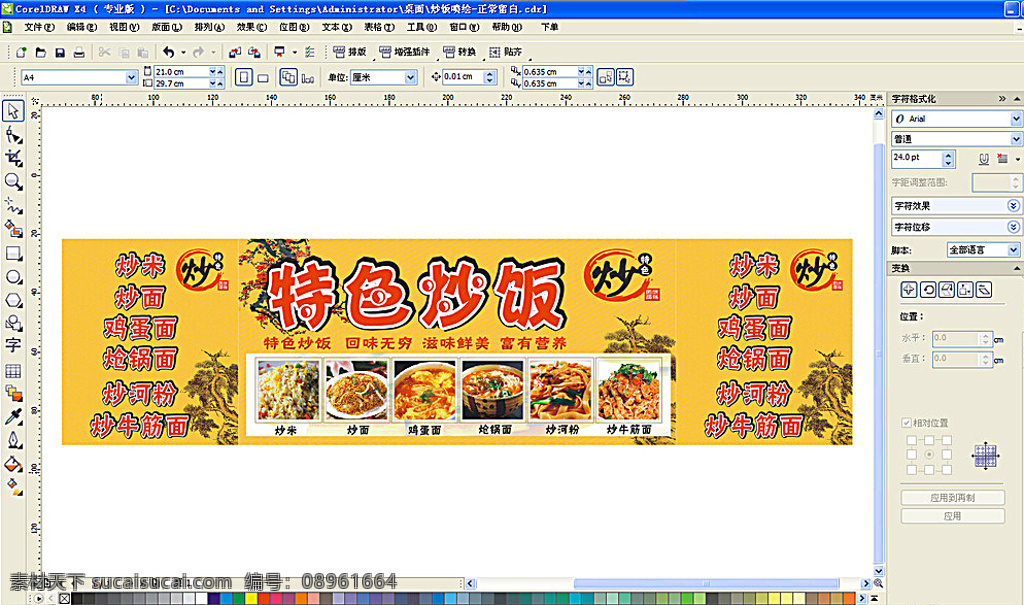Select the Outline pen tool
Image resolution: width=1024 pixels, height=605 pixels.
pos(13,441)
